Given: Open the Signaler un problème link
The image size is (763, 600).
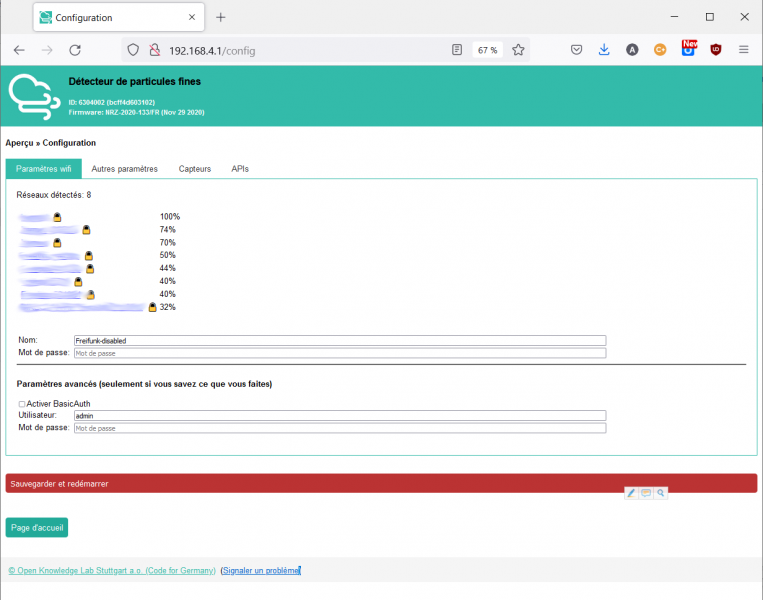Looking at the screenshot, I should (260, 570).
